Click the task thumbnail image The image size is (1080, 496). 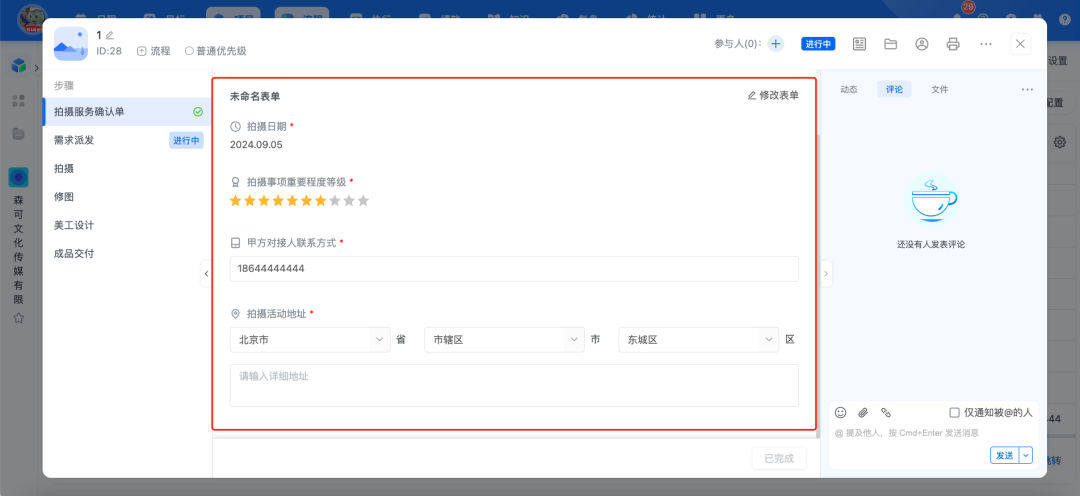(x=71, y=43)
